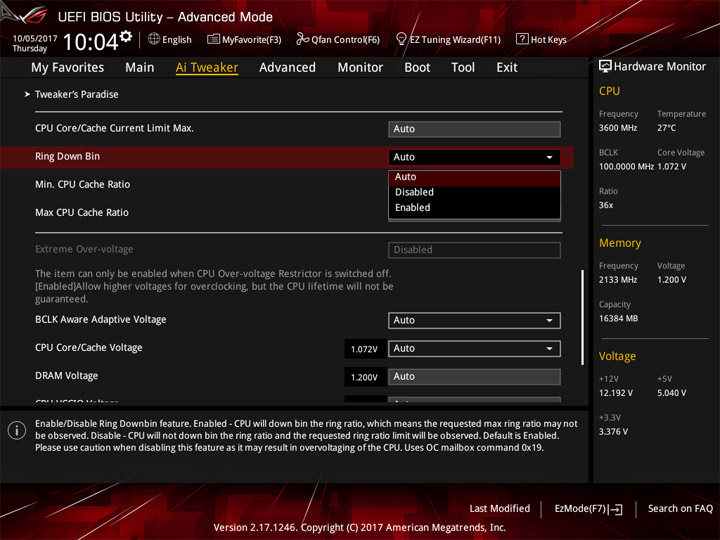Screen dimensions: 720x540
Task: Click the +3.3V 3.376 V reading
Action: coord(613,432)
